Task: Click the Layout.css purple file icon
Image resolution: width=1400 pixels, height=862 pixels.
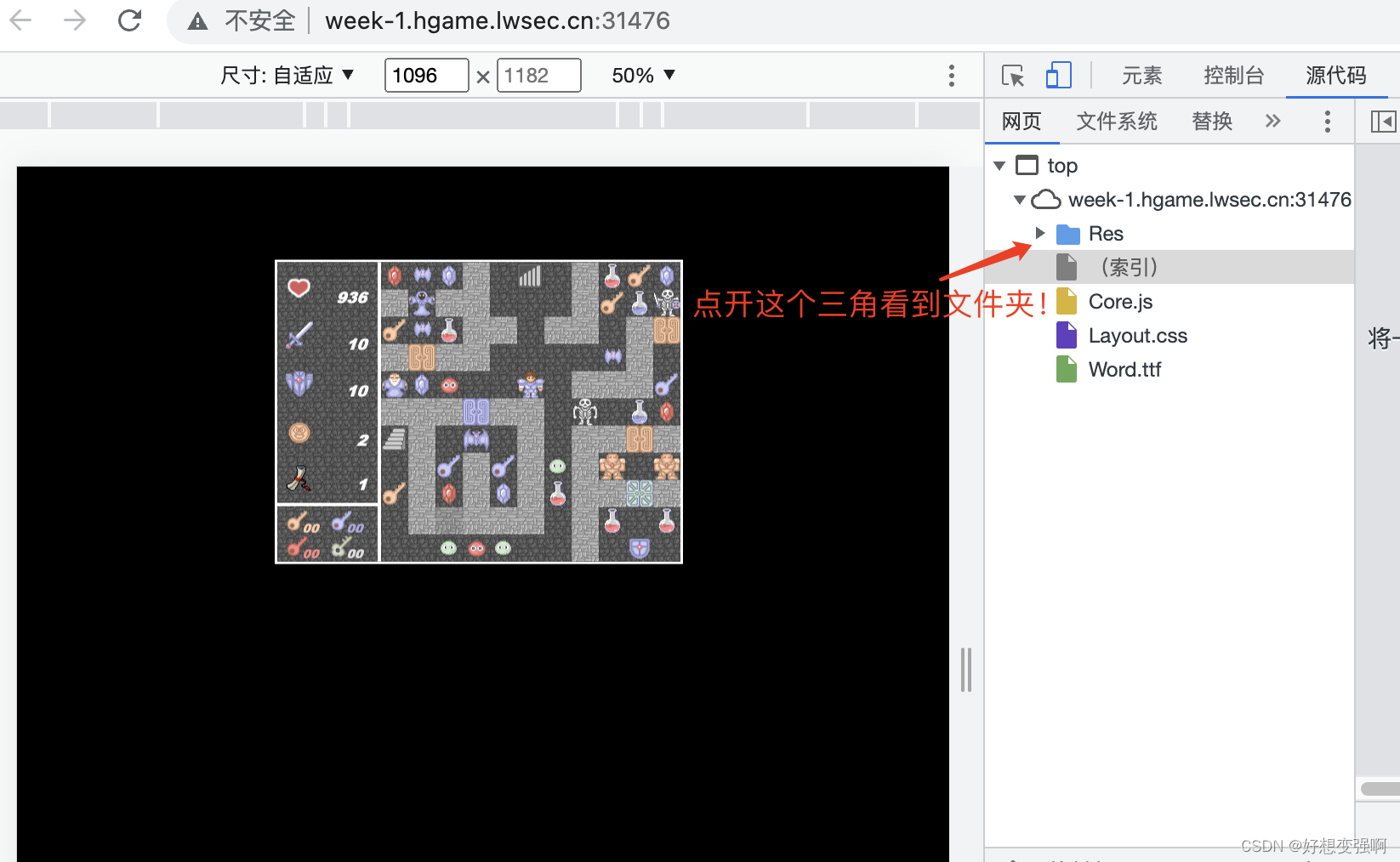Action: coord(1067,335)
